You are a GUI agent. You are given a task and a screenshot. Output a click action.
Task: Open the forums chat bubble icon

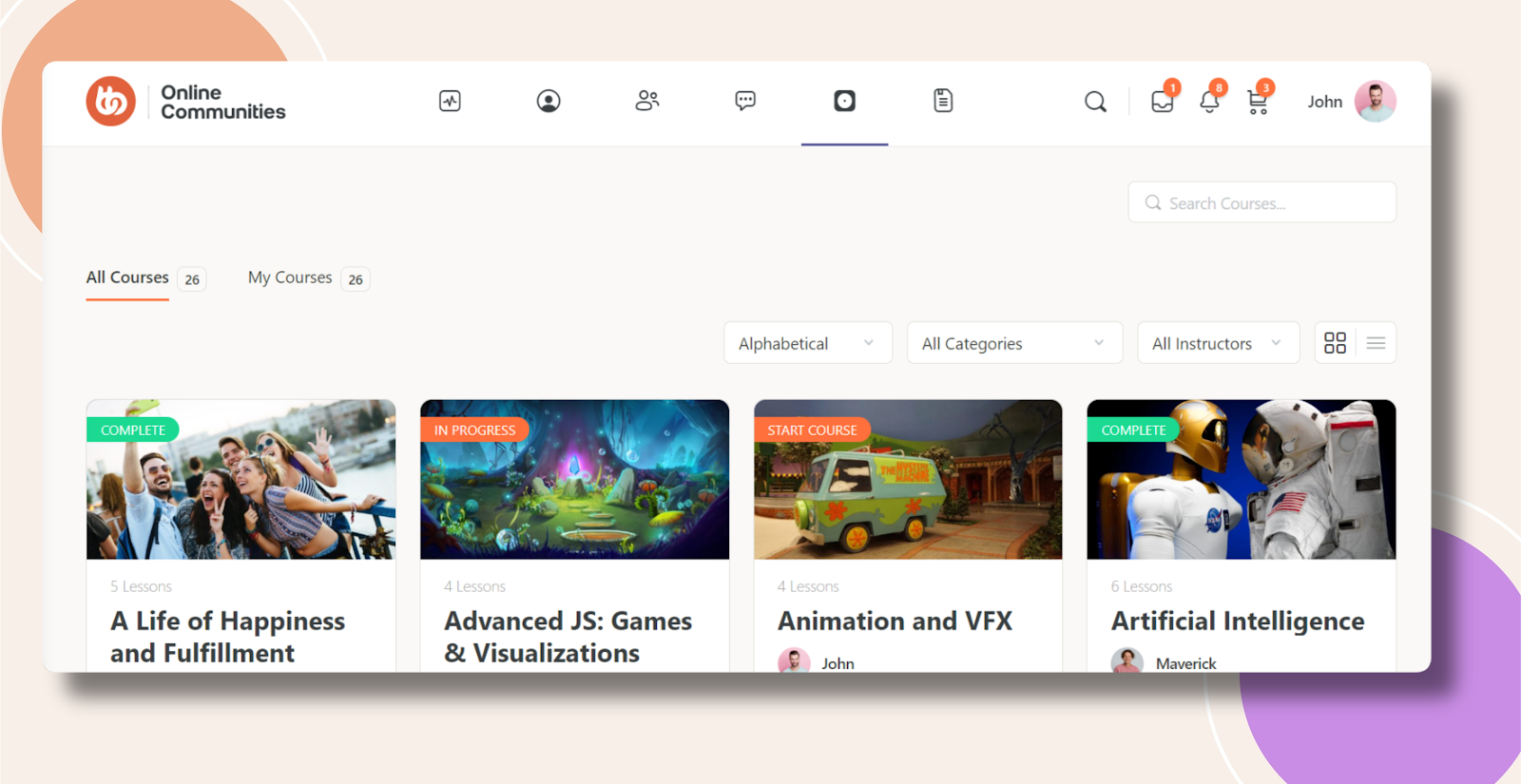[x=745, y=101]
